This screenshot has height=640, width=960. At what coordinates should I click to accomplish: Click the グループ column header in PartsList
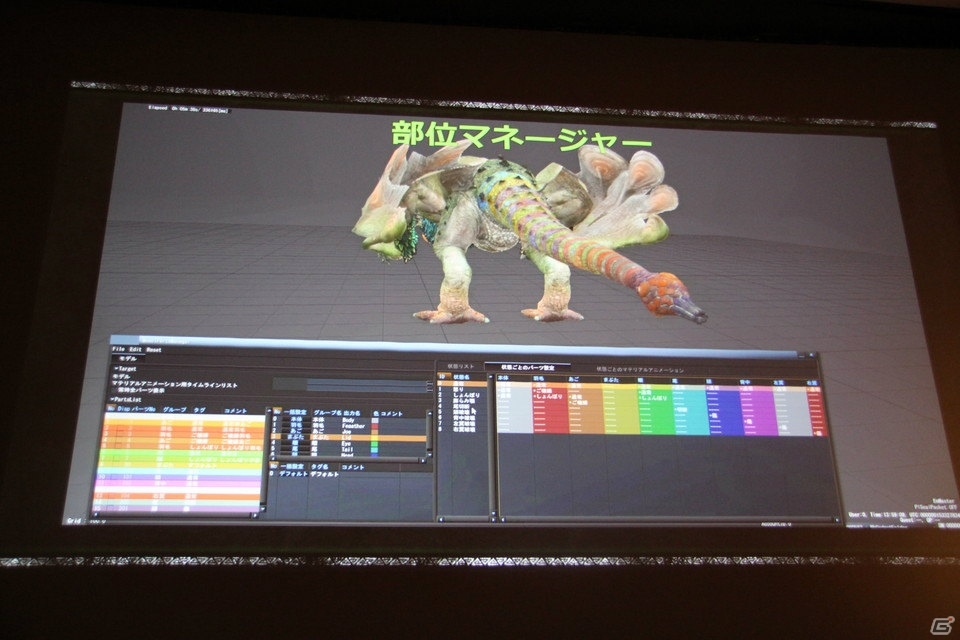click(174, 410)
